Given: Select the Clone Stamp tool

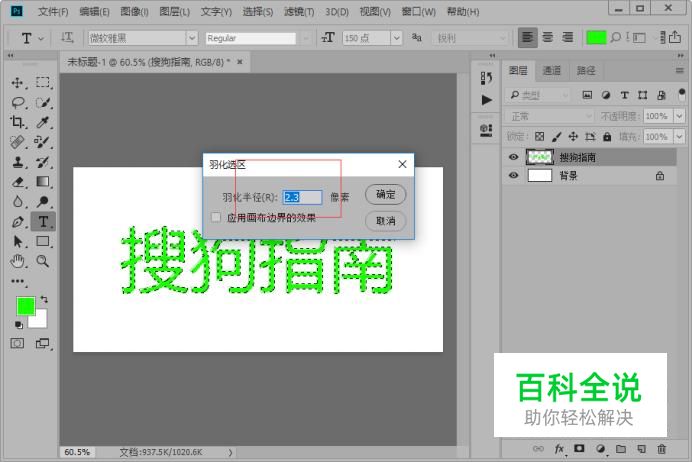Looking at the screenshot, I should point(18,162).
